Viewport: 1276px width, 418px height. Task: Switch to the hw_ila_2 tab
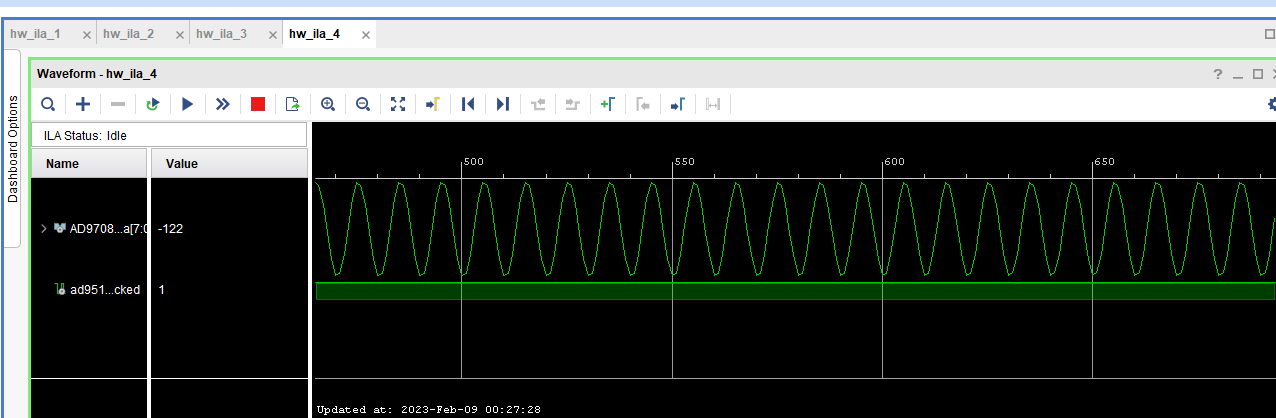pos(128,34)
